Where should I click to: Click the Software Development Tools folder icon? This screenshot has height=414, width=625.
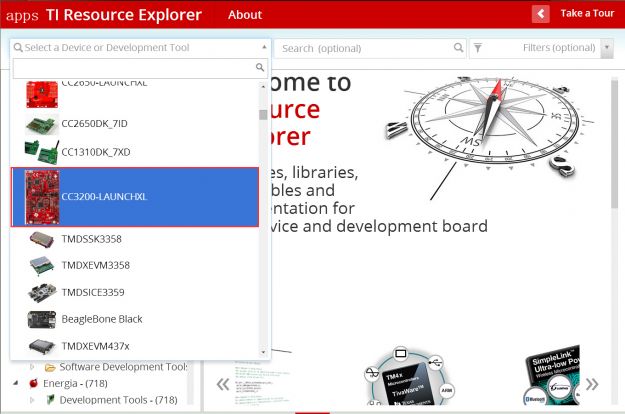50,367
